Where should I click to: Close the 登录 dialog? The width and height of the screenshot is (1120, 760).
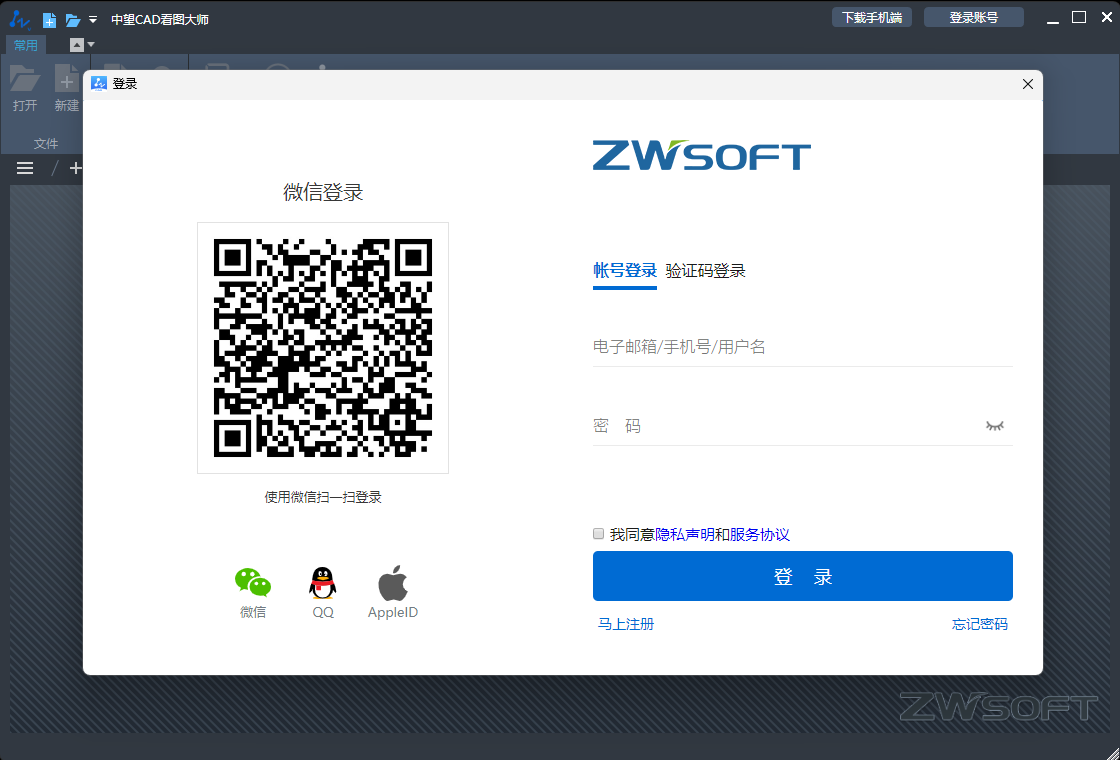click(1028, 84)
